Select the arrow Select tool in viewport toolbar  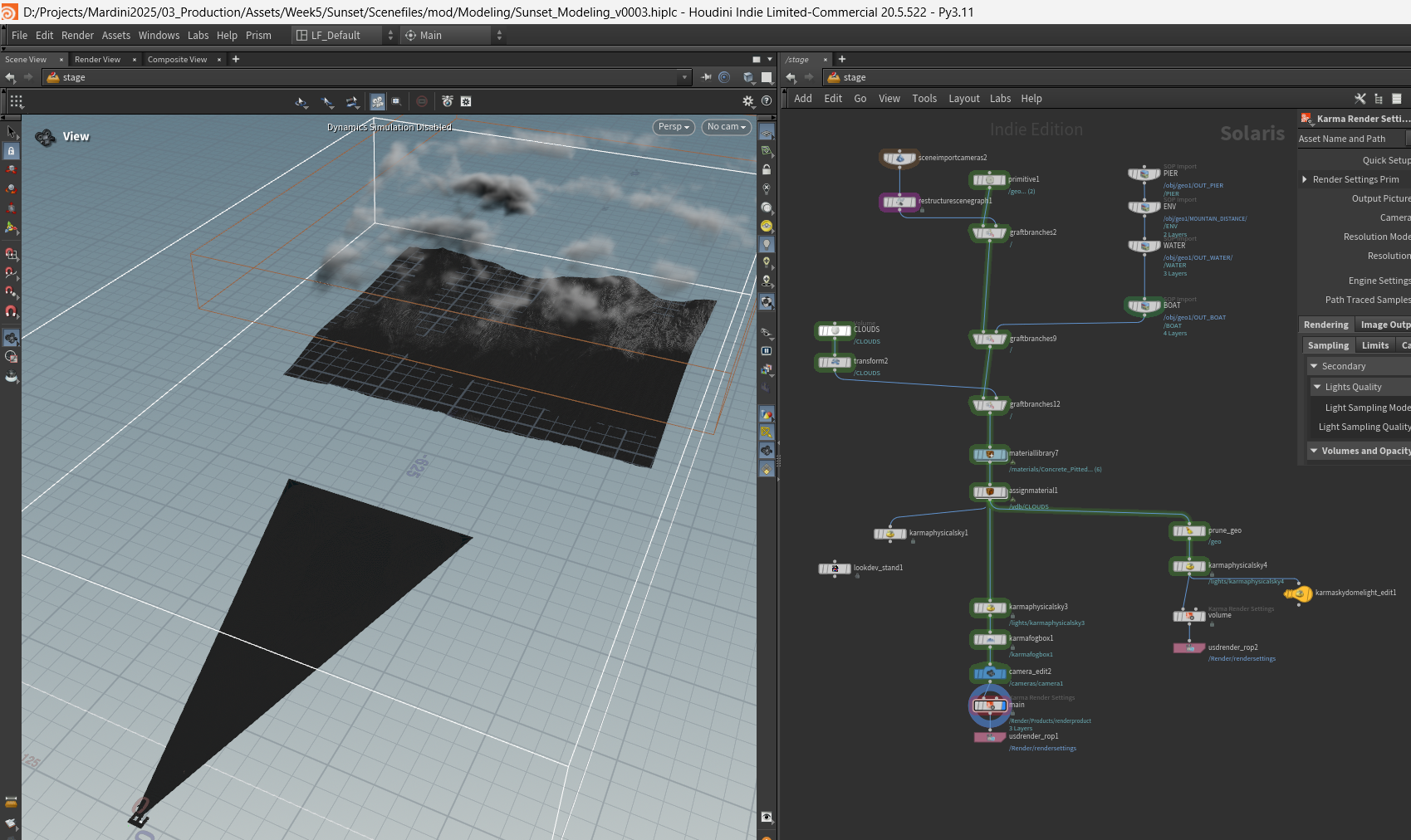pos(11,132)
